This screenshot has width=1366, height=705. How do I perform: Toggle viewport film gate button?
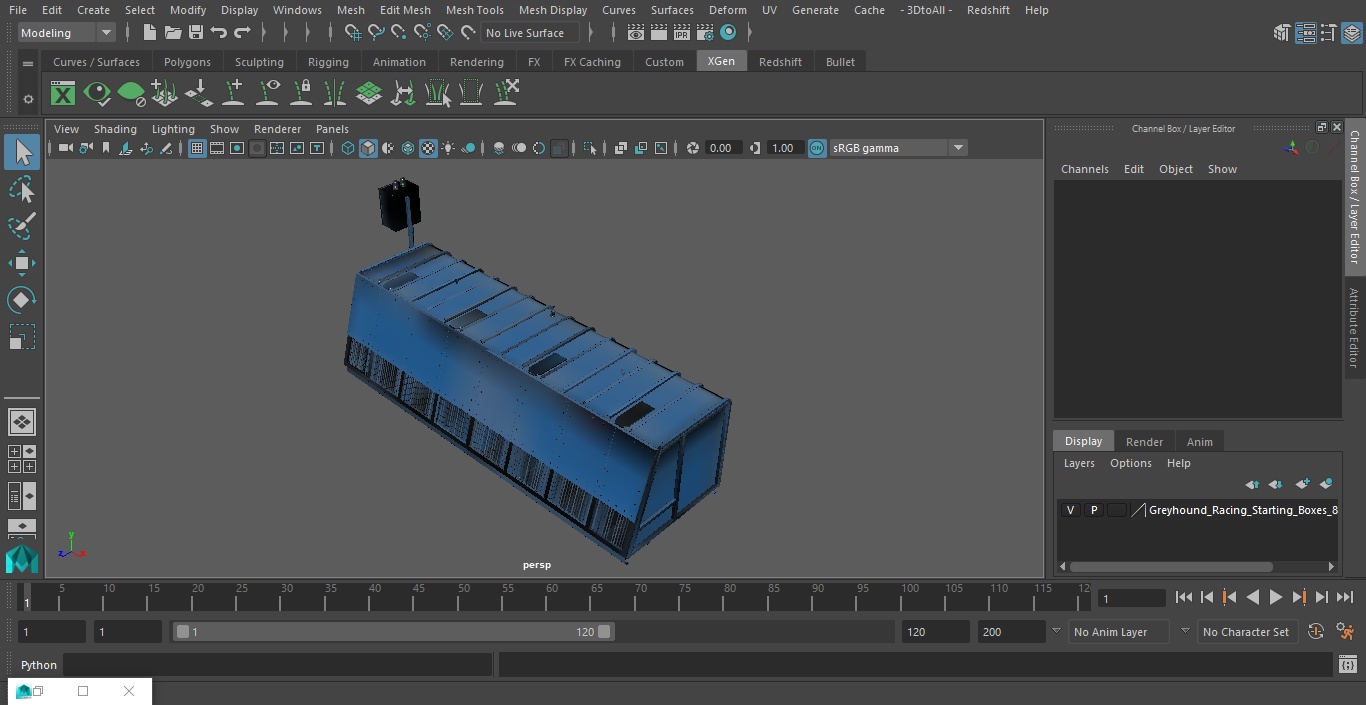(217, 148)
